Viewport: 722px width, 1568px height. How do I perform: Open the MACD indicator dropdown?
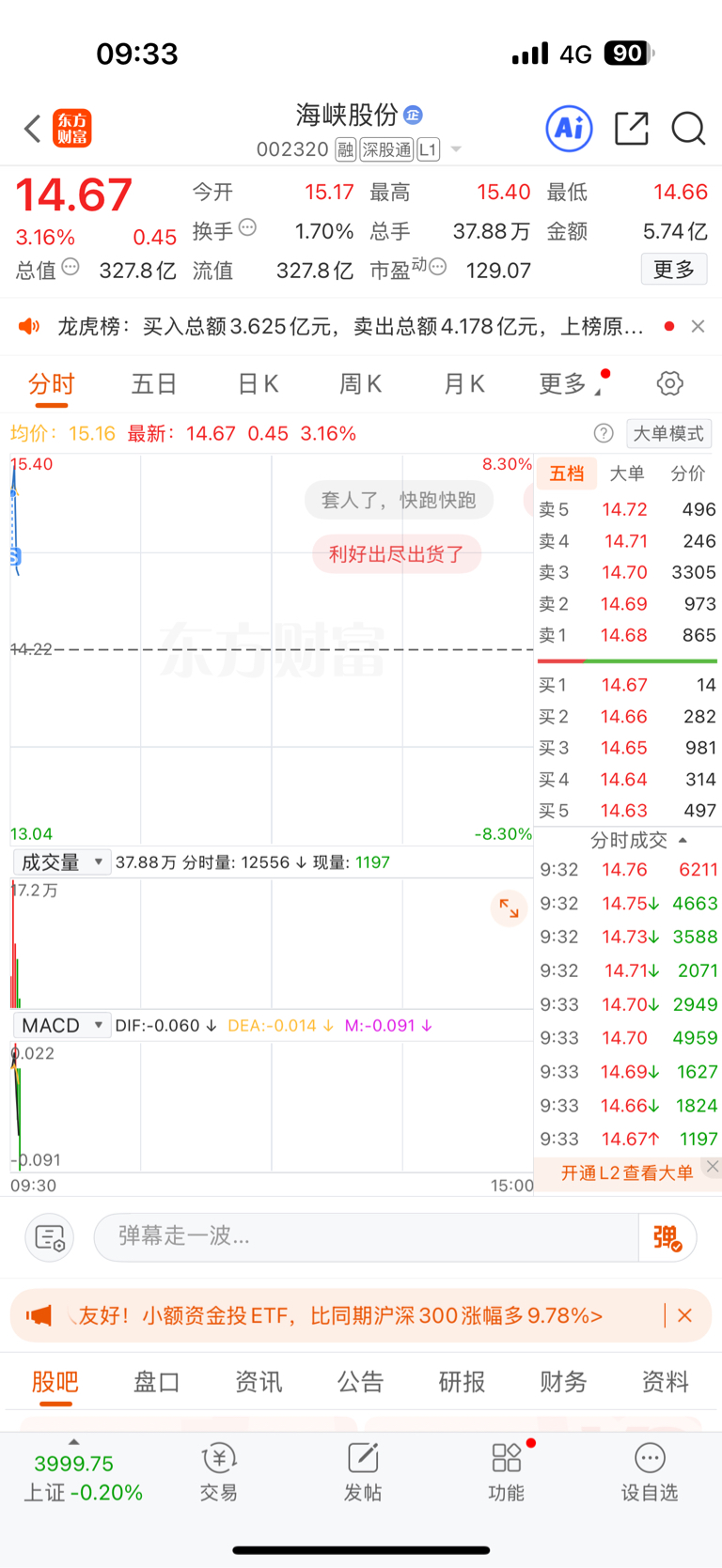tap(62, 1025)
